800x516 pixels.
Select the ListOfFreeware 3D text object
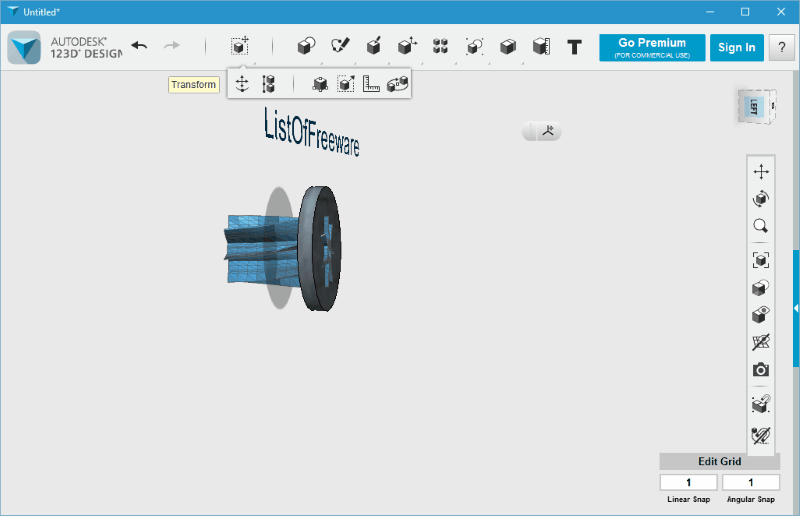(x=312, y=131)
